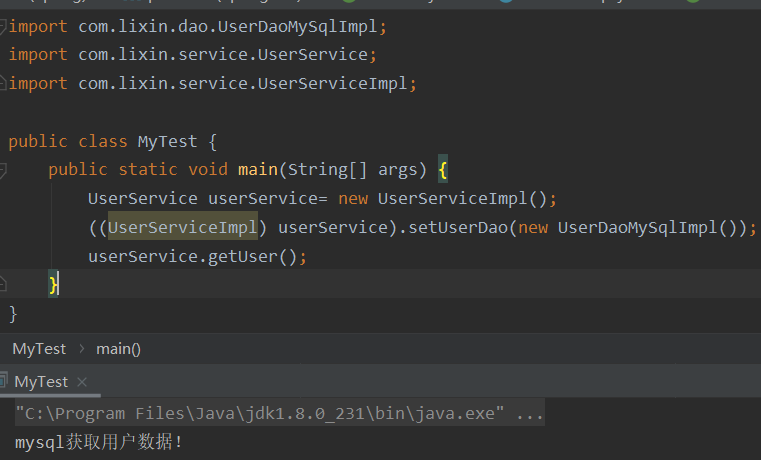The height and width of the screenshot is (460, 761).
Task: Click the MyTest breadcrumb
Action: coord(39,349)
